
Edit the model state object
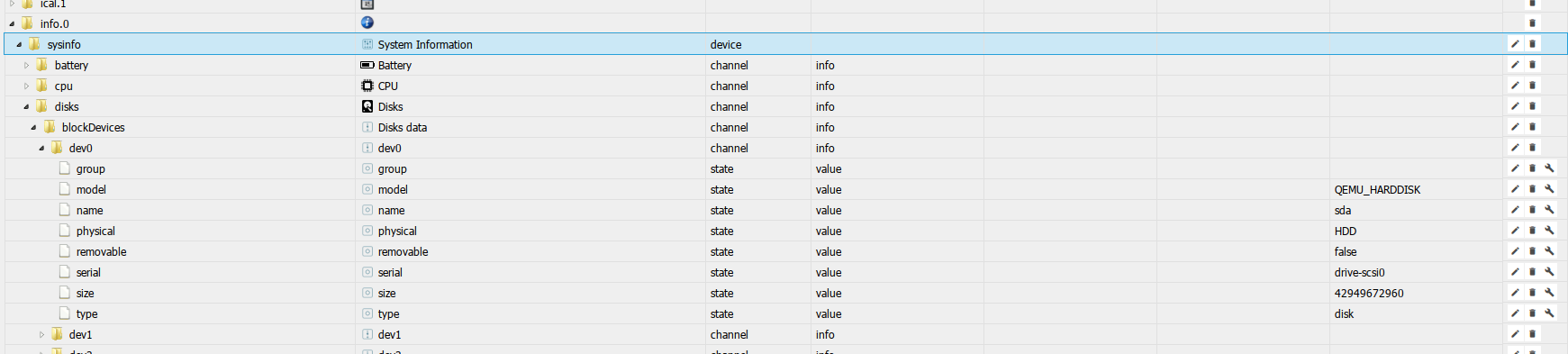coord(1515,189)
